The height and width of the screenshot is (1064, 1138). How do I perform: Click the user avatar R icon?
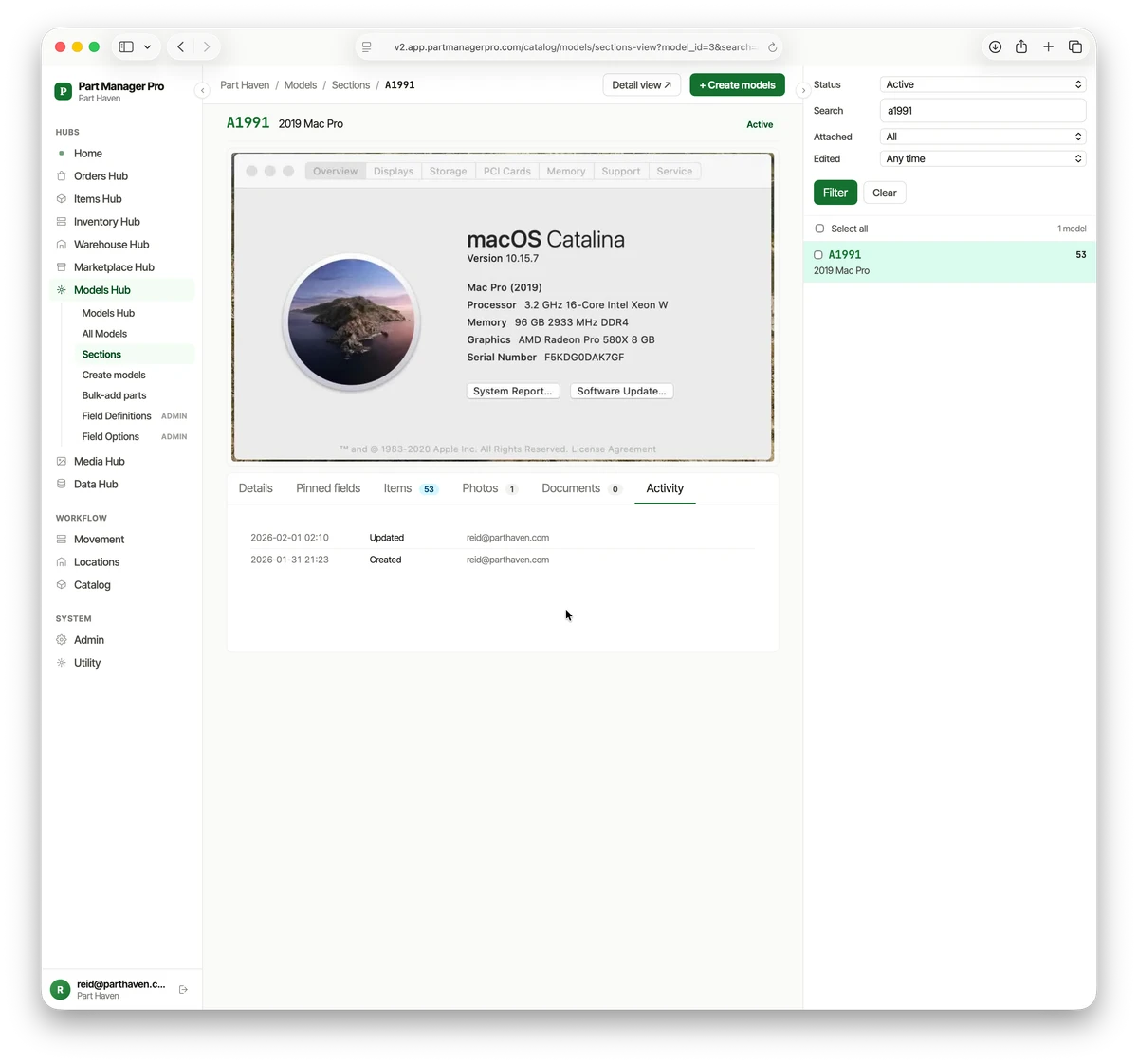(60, 990)
